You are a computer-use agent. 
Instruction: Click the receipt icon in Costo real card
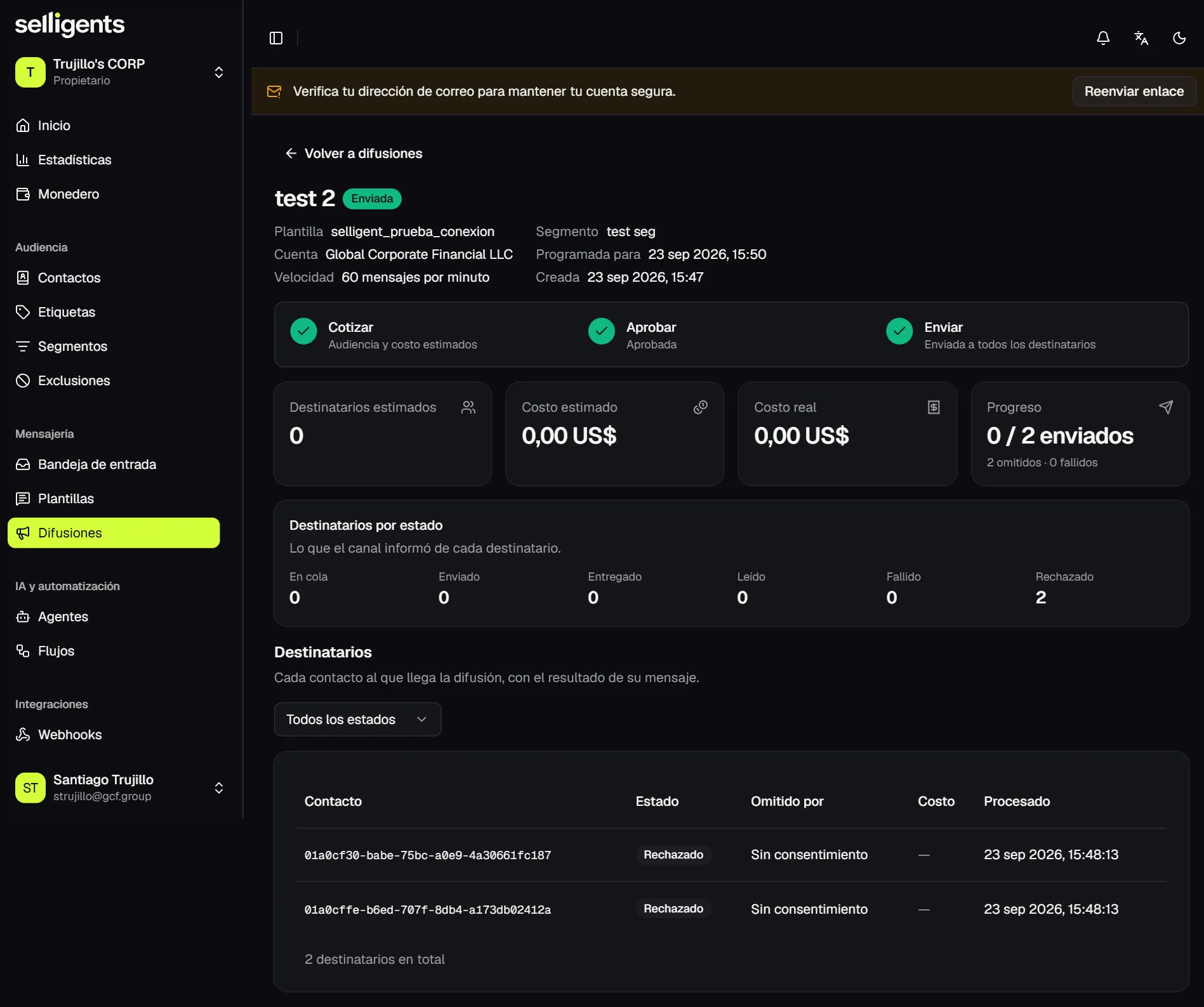(x=934, y=407)
